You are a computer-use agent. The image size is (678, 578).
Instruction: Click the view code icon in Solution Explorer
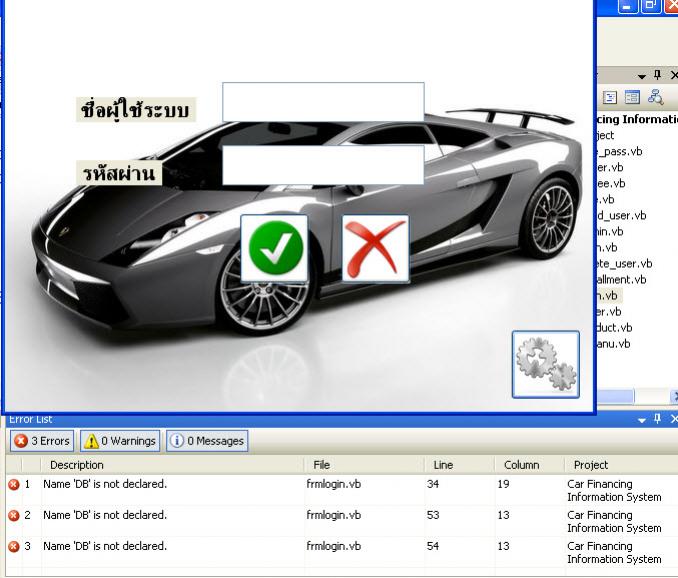point(609,97)
